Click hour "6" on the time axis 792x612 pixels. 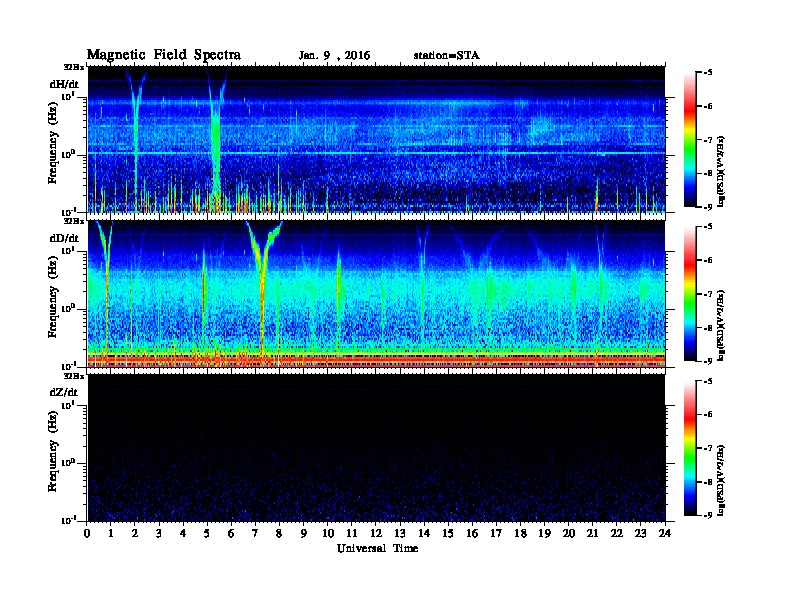pos(231,533)
